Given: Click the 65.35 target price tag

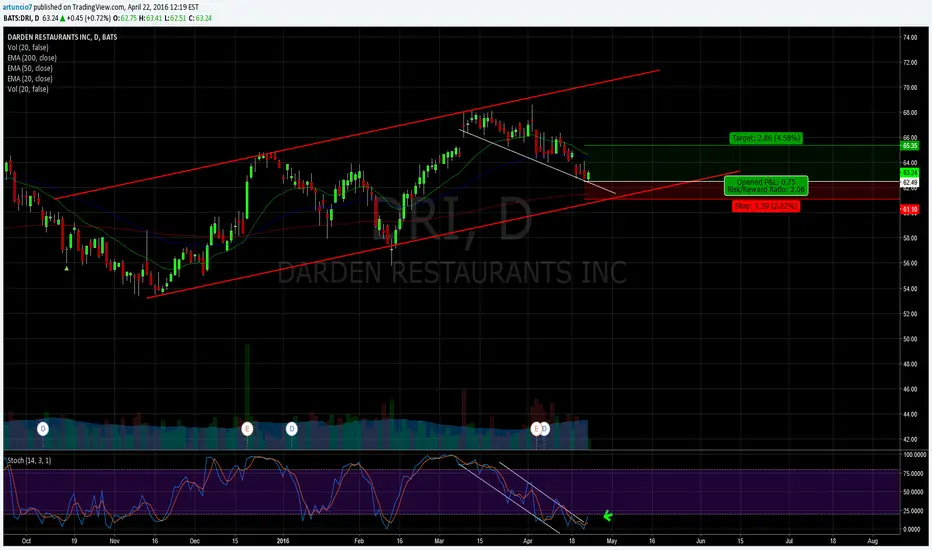Looking at the screenshot, I should pos(910,146).
